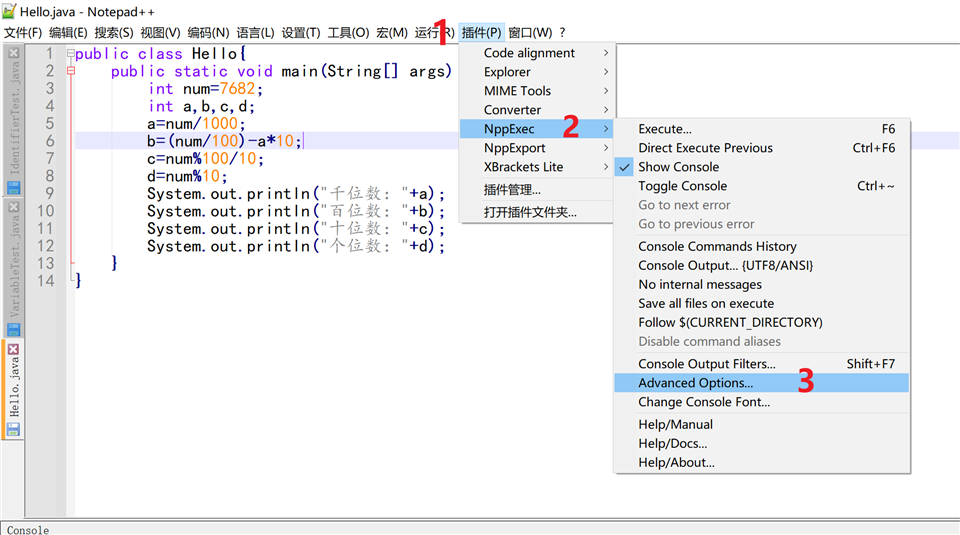Expand the Code alignment submenu

[537, 53]
